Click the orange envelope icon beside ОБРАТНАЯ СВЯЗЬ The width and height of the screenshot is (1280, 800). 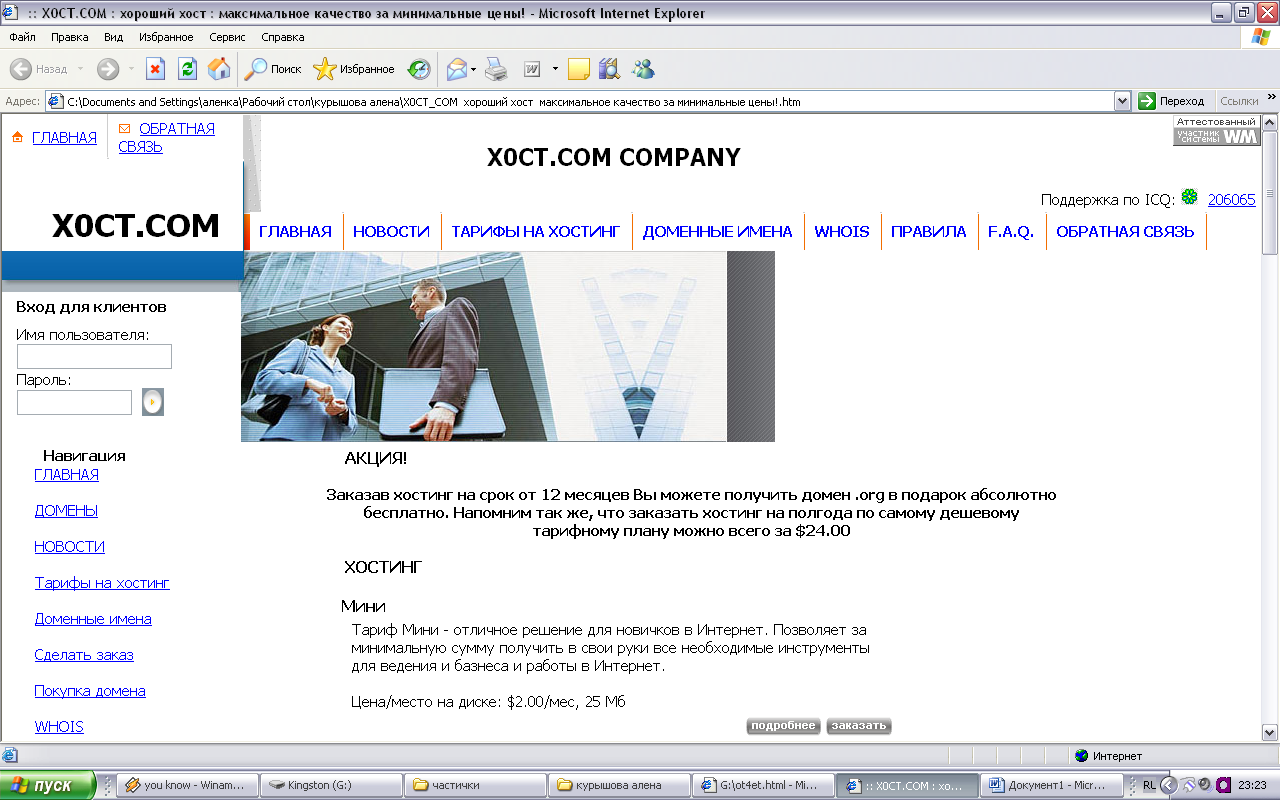point(125,128)
